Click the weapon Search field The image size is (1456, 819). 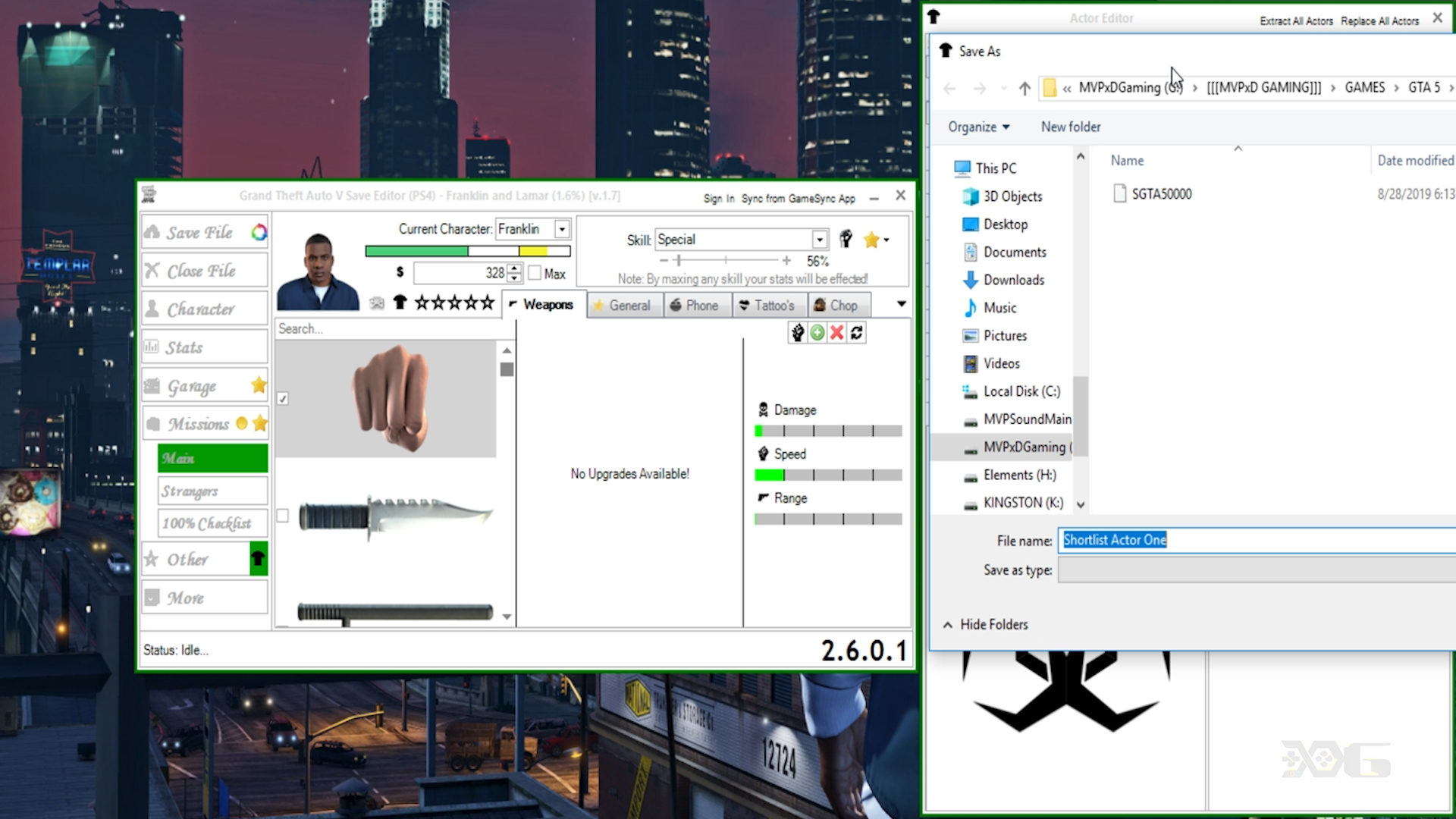[x=394, y=328]
